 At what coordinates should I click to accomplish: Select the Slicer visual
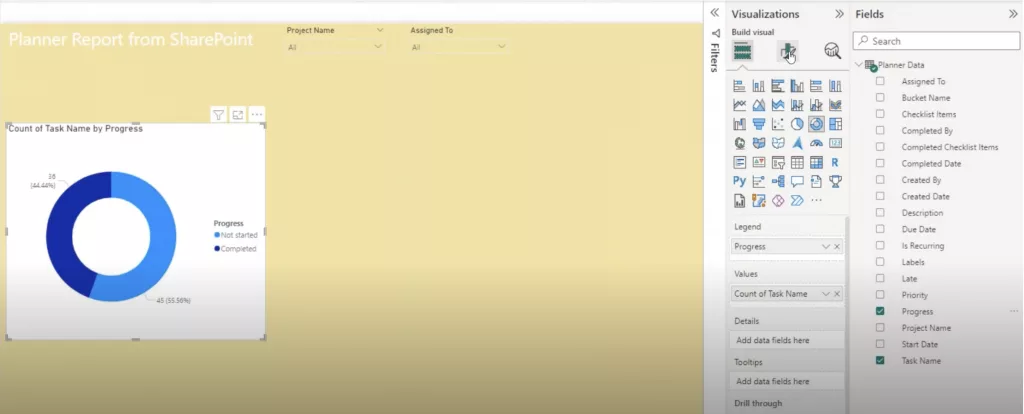(778, 162)
